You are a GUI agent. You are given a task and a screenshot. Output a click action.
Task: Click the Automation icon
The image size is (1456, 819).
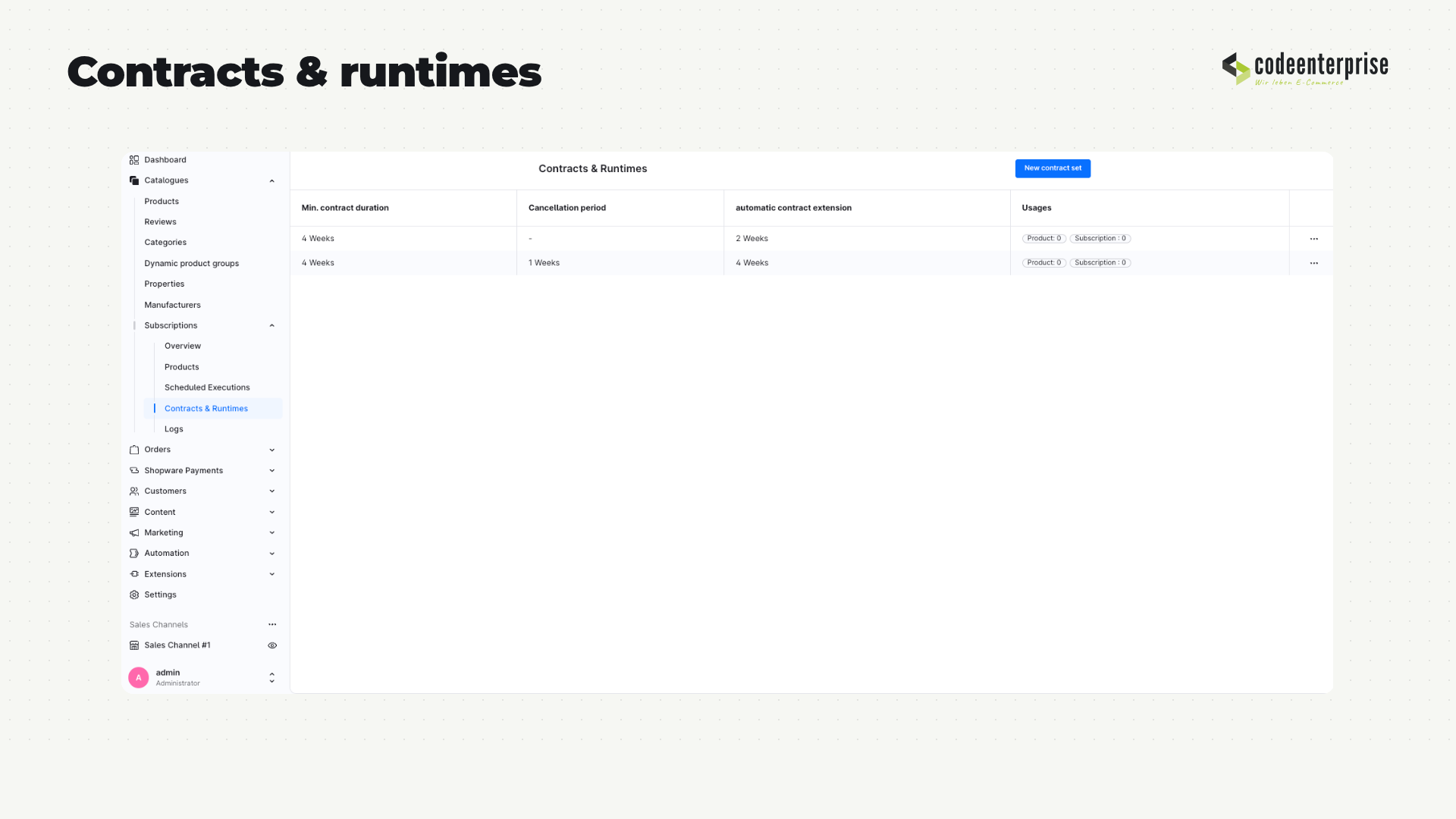[134, 554]
